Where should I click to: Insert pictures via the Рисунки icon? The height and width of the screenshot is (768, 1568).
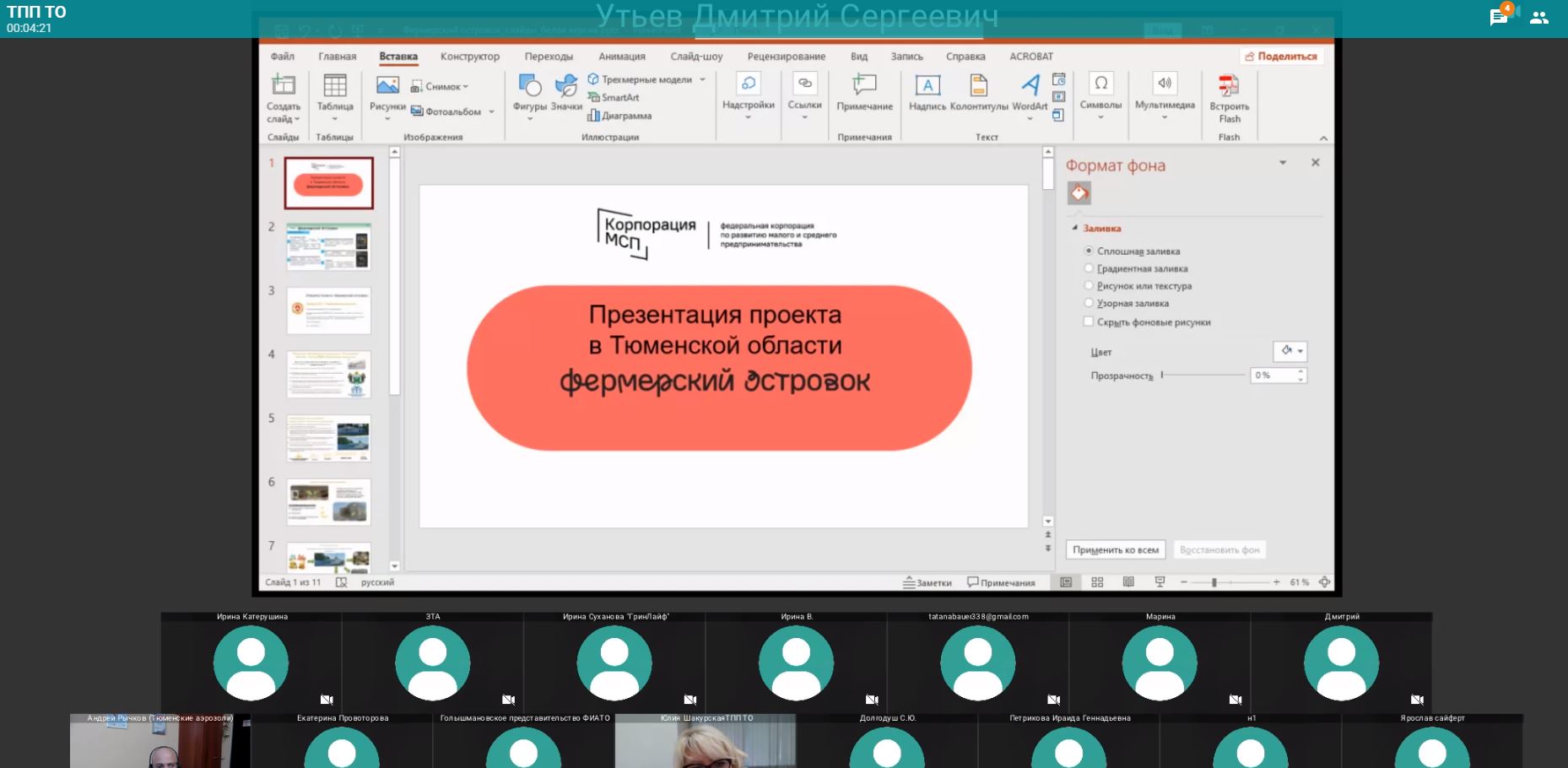point(387,84)
